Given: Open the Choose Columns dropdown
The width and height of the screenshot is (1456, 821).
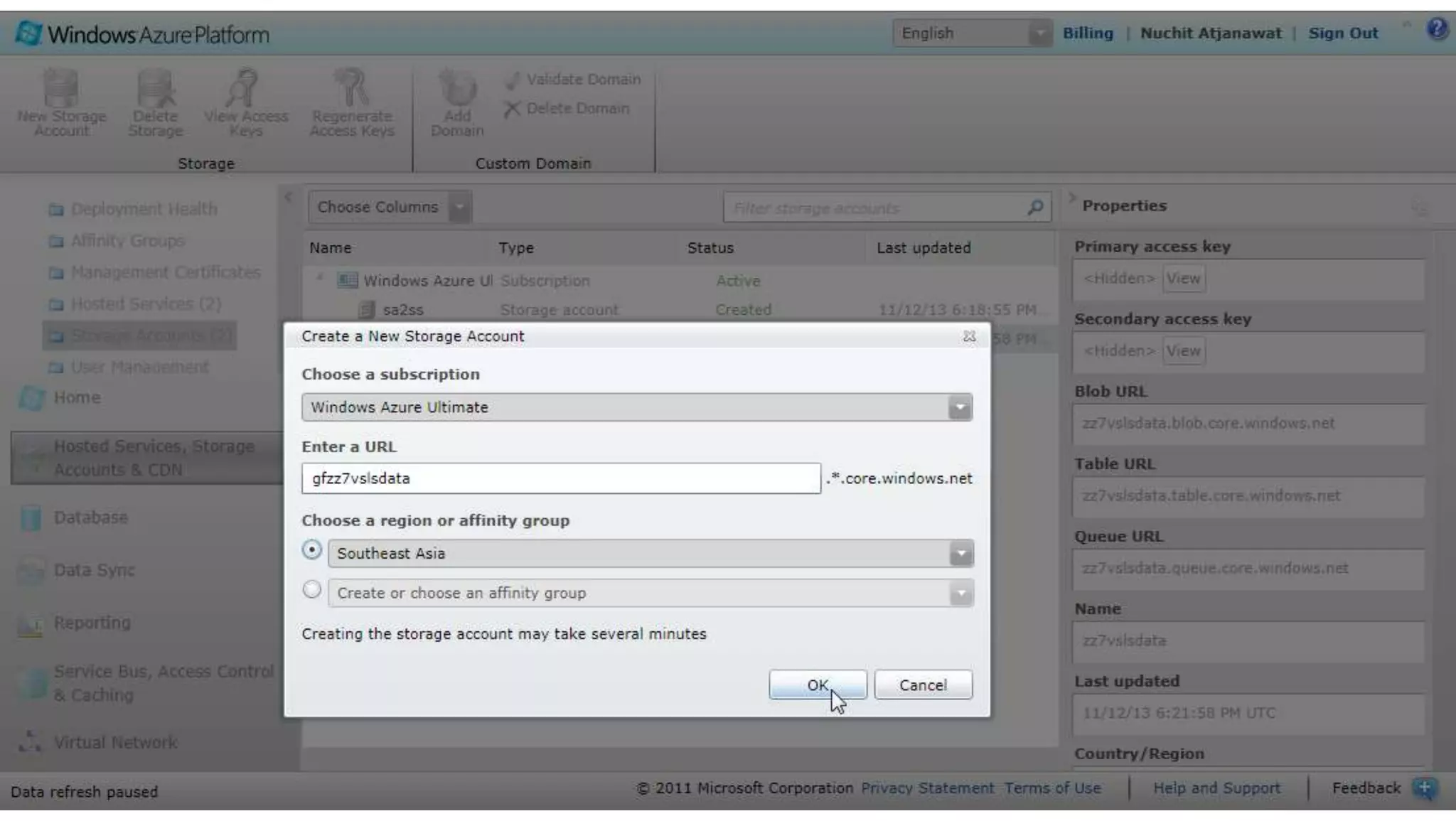Looking at the screenshot, I should click(460, 208).
